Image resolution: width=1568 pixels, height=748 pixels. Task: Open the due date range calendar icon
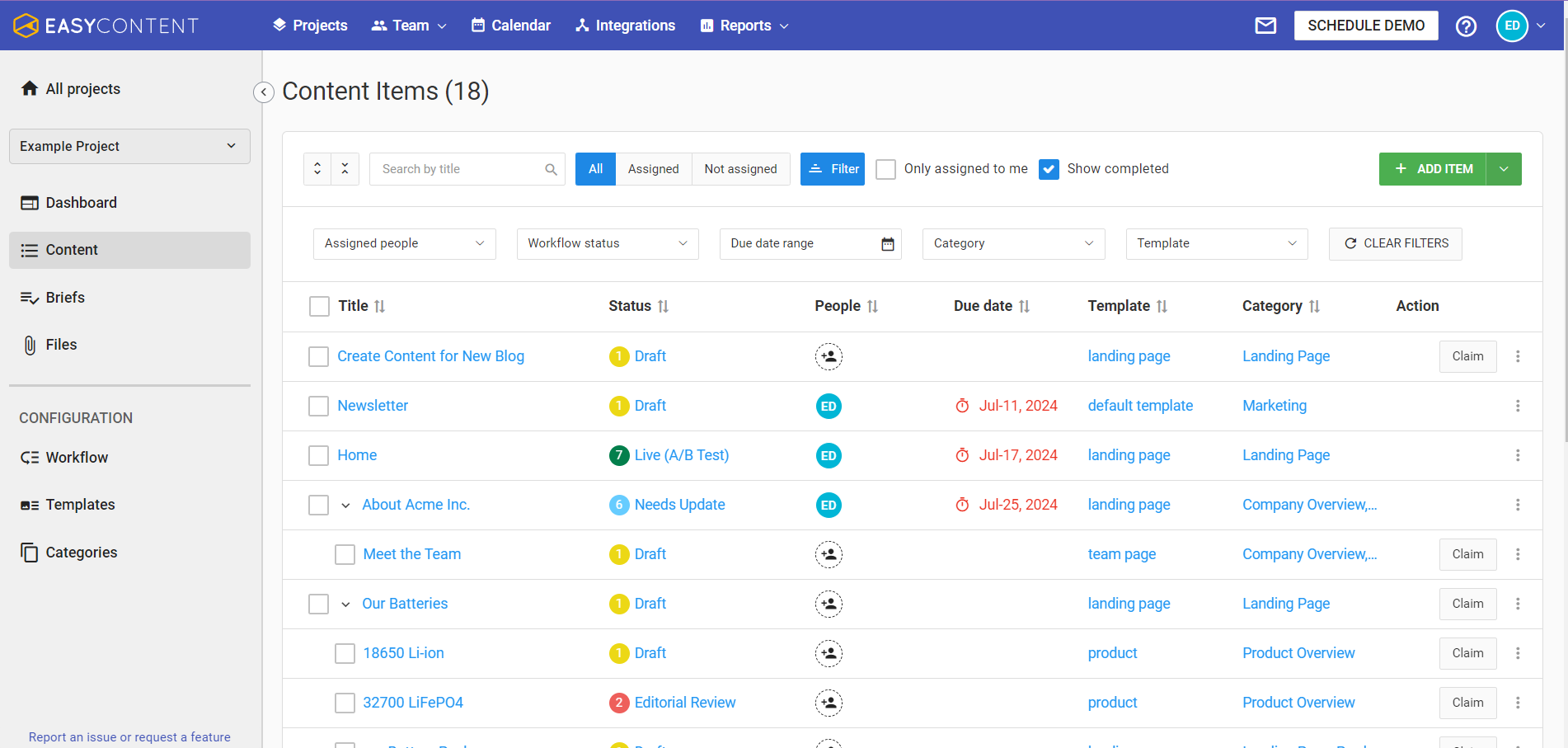(x=888, y=244)
